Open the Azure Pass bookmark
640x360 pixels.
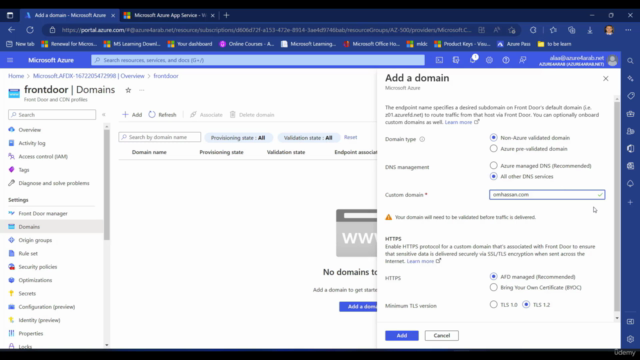(513, 44)
